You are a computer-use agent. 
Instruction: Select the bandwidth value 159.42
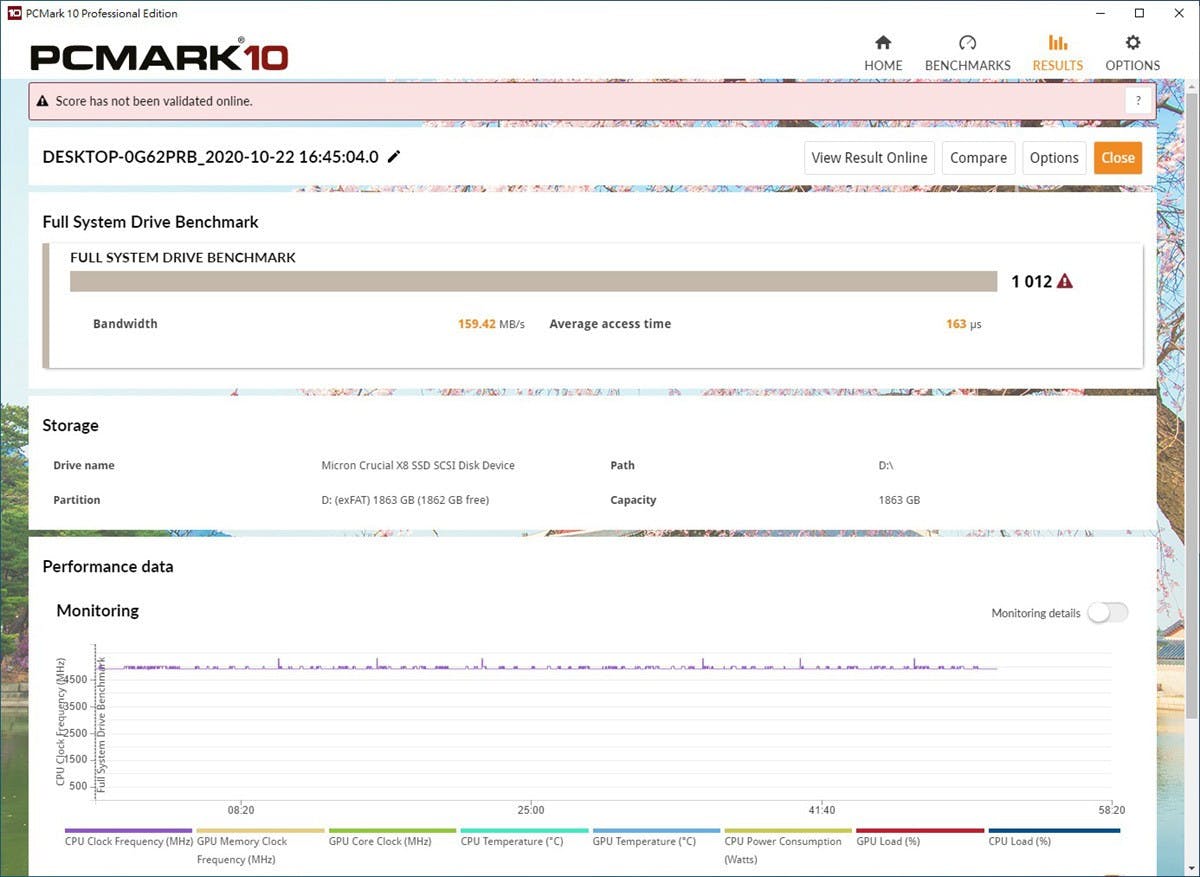(477, 324)
